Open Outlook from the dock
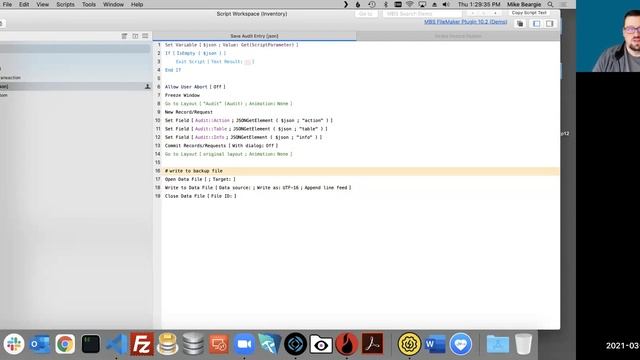Image resolution: width=640 pixels, height=360 pixels. [x=40, y=344]
